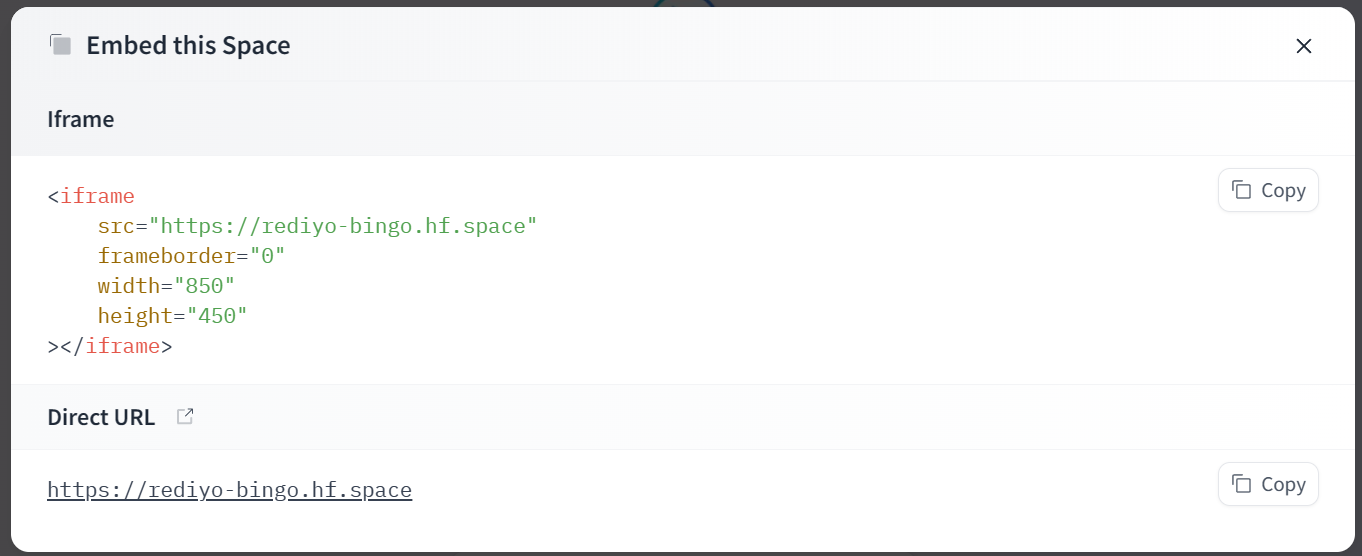Copy the direct URL
This screenshot has width=1362, height=556.
pos(1268,484)
